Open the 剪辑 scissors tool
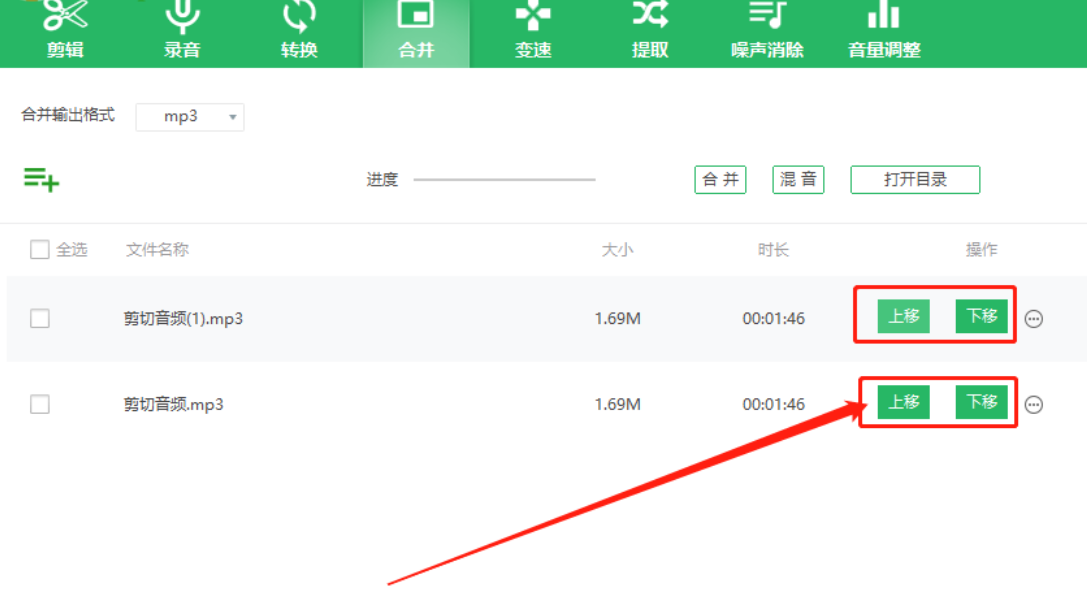 coord(65,30)
